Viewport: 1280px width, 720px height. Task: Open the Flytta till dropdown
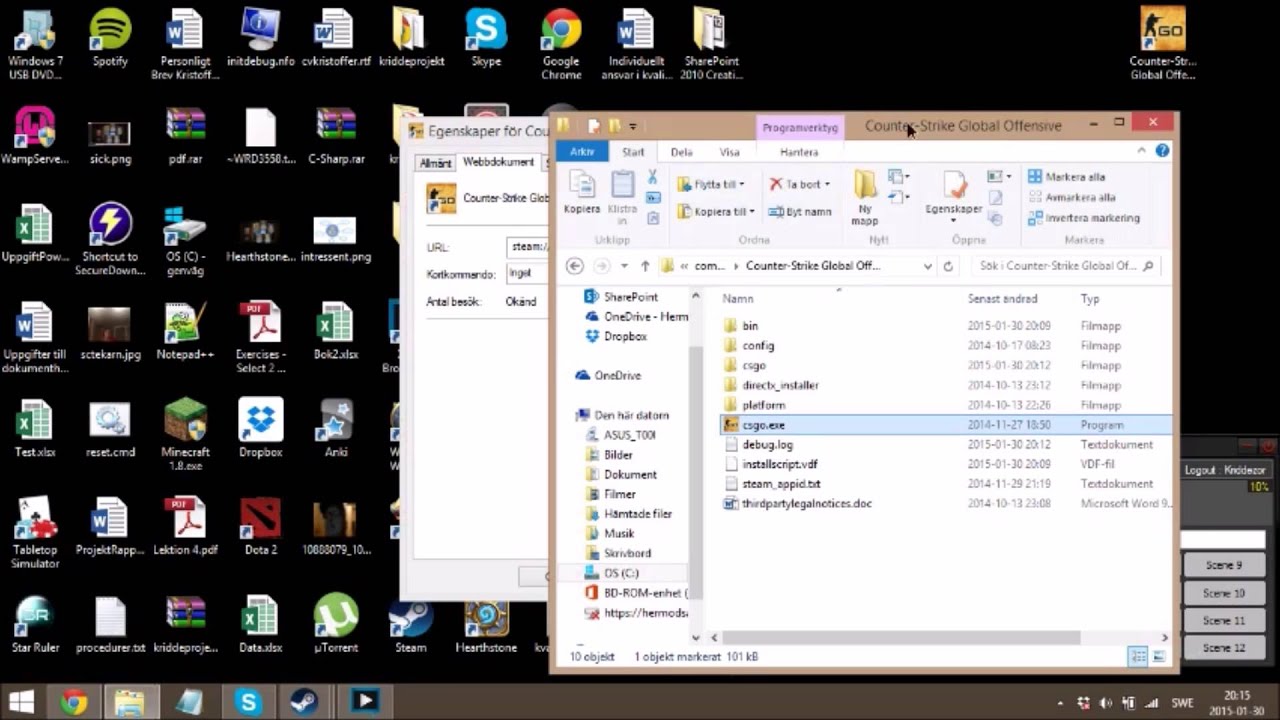pyautogui.click(x=742, y=185)
